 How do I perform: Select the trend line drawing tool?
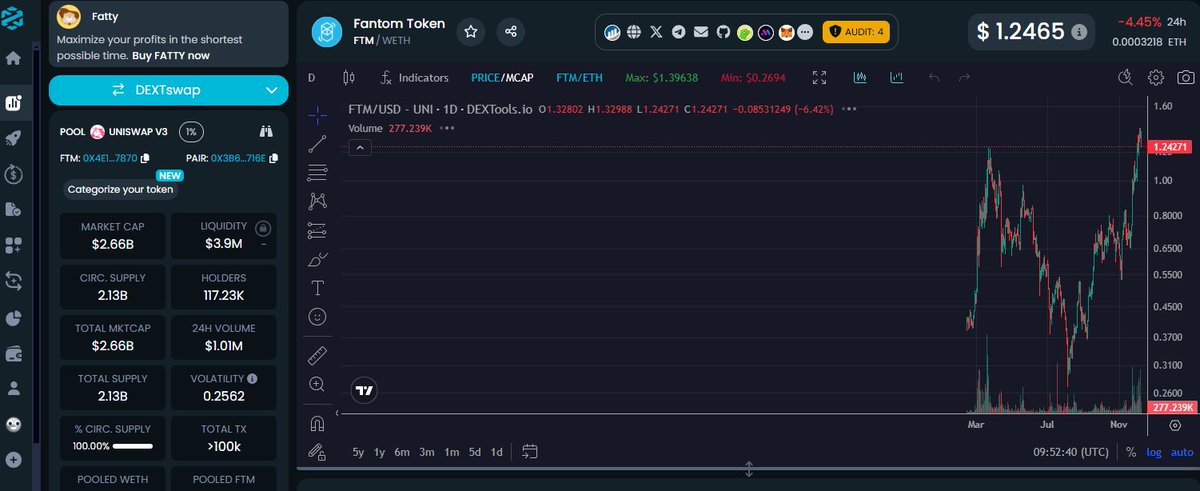[317, 143]
